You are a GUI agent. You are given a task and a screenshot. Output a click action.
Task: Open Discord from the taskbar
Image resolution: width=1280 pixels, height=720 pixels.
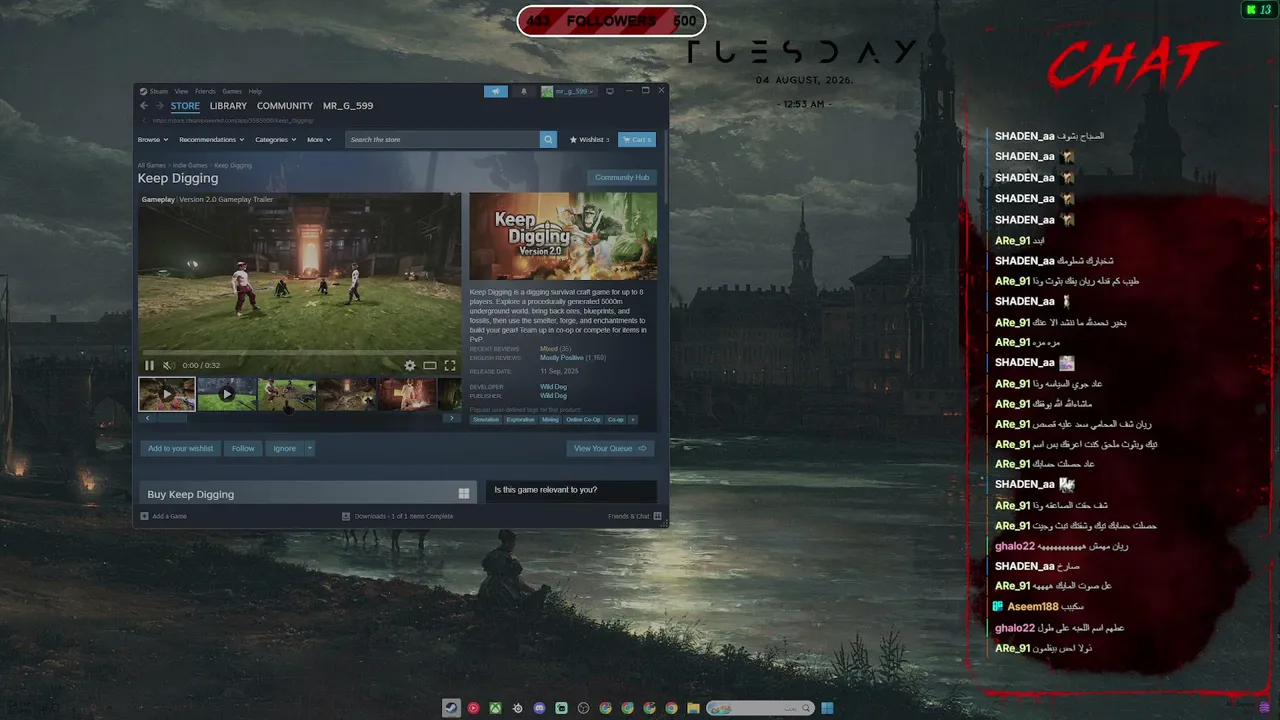(539, 708)
